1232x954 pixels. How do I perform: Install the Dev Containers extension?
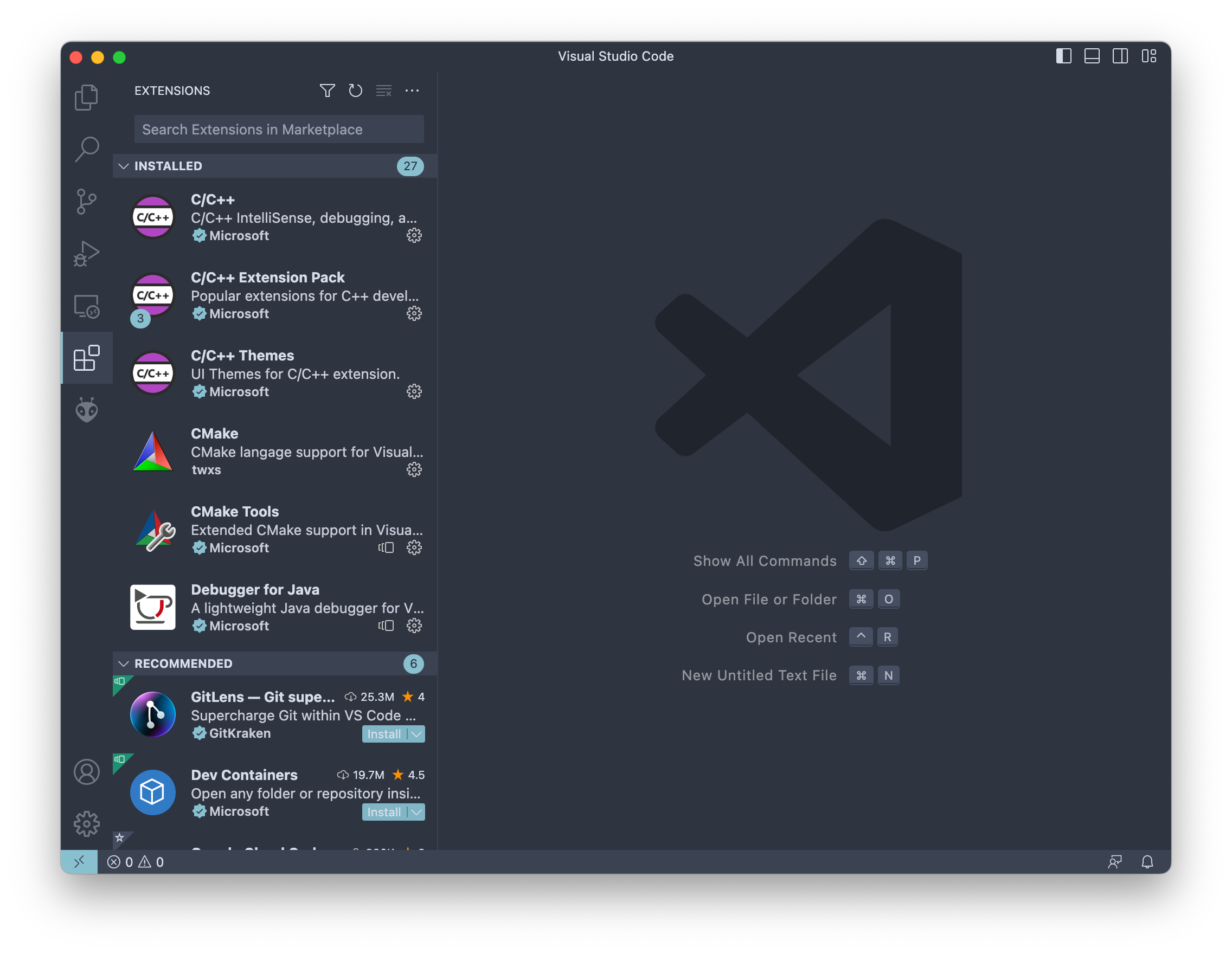pos(384,812)
